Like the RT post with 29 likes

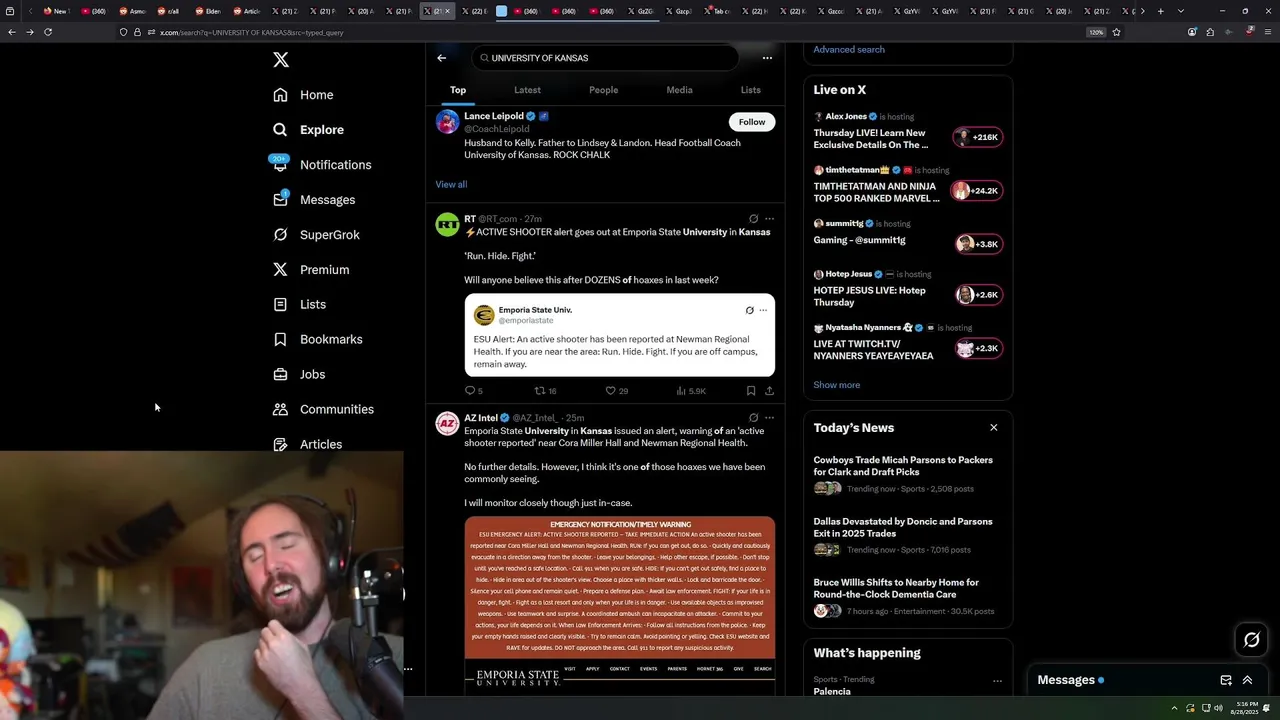(617, 391)
